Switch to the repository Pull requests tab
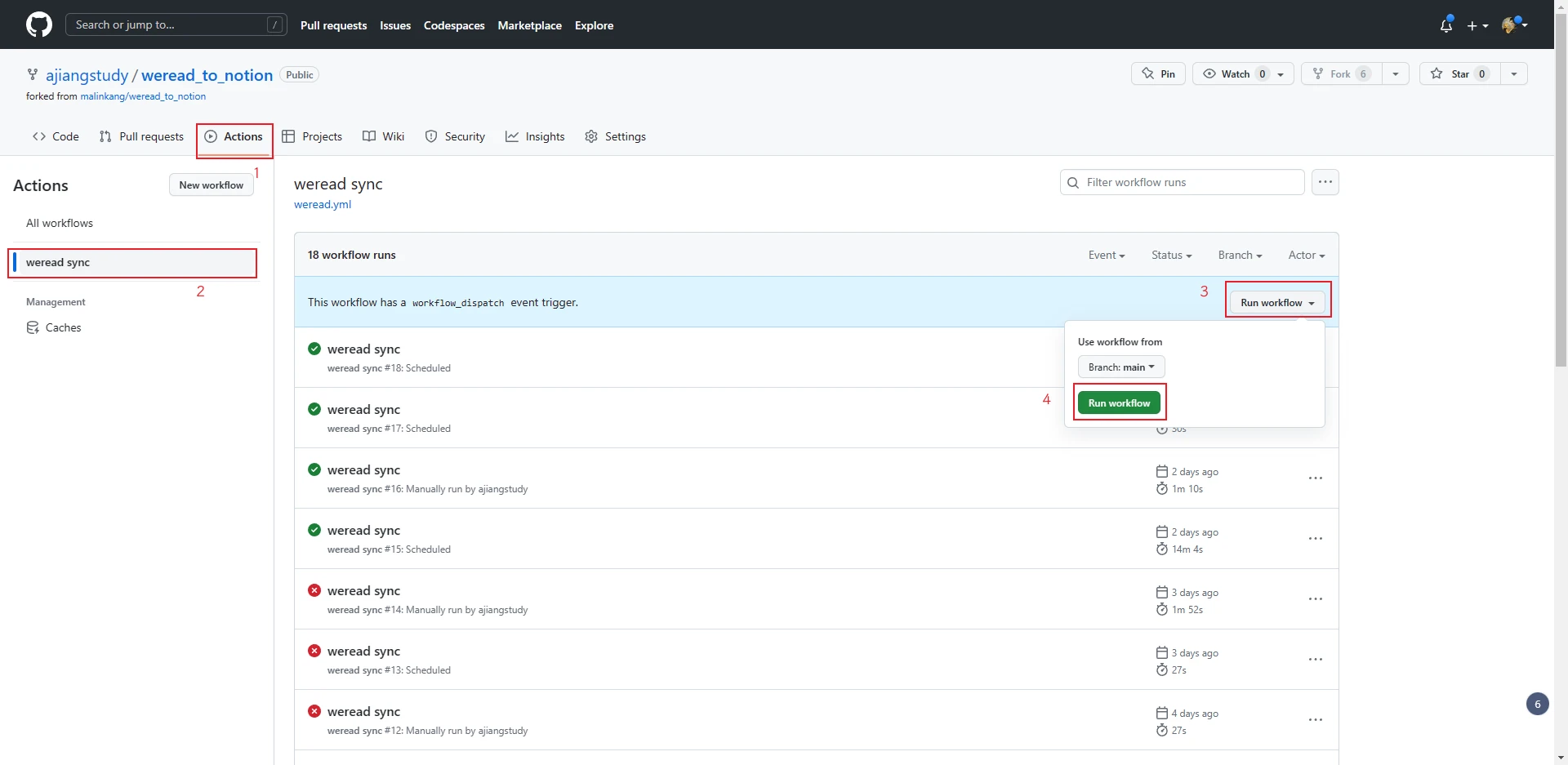This screenshot has height=765, width=1568. (x=141, y=136)
